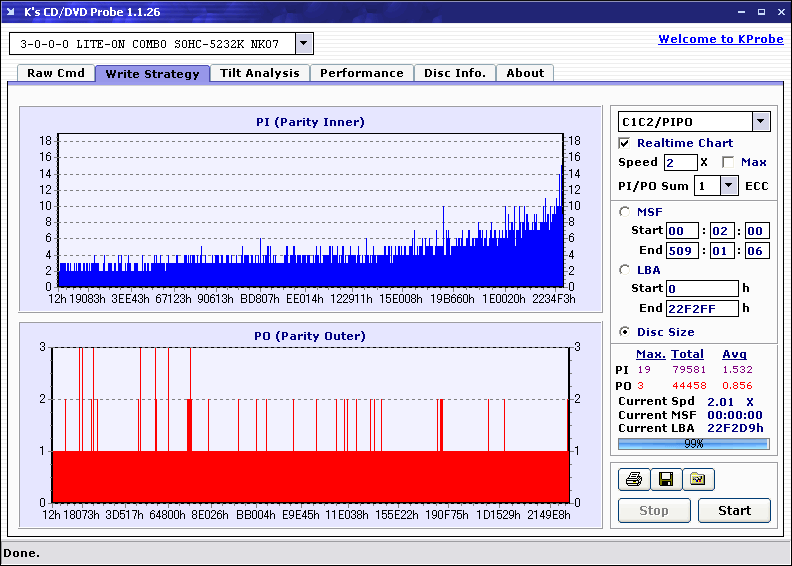
Task: Click the LBA End value field
Action: (703, 308)
